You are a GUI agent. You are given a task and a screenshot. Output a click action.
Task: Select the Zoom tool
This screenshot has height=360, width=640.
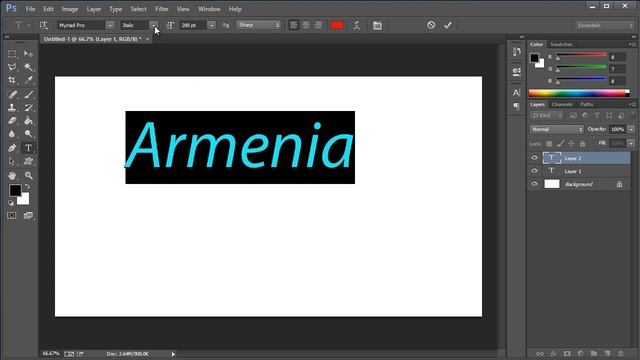(x=28, y=176)
